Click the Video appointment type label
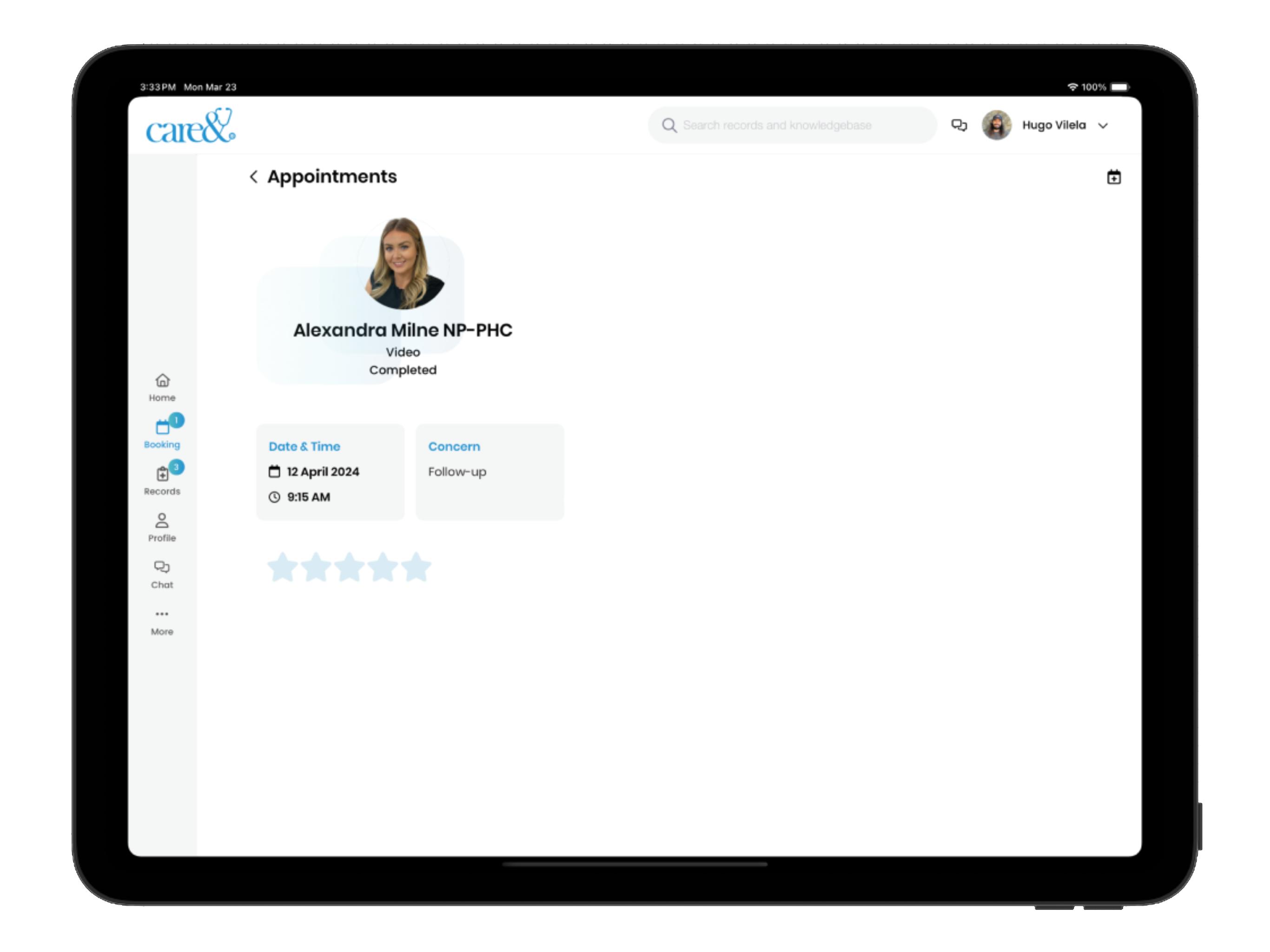Image resolution: width=1270 pixels, height=952 pixels. pos(403,352)
